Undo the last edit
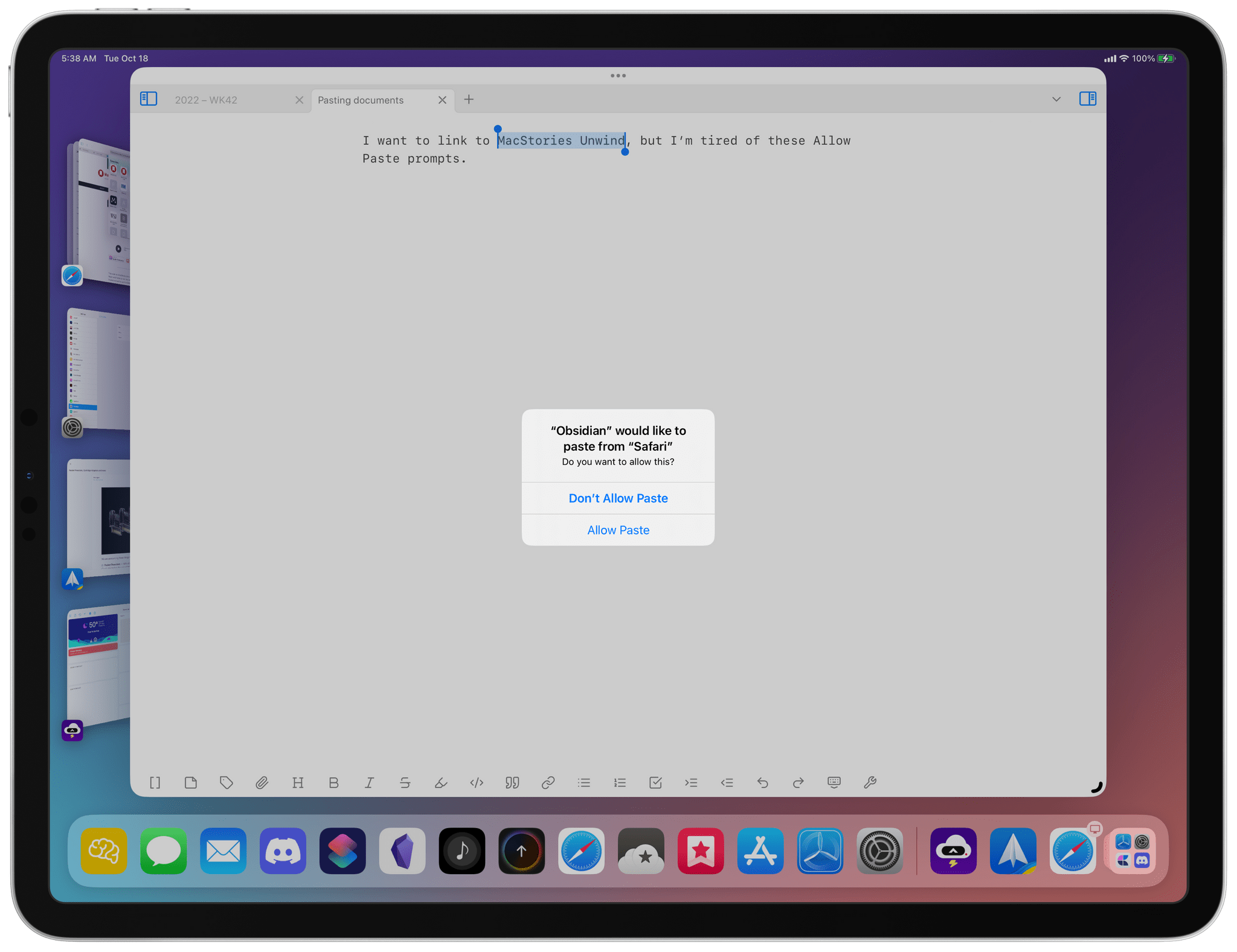 [763, 783]
